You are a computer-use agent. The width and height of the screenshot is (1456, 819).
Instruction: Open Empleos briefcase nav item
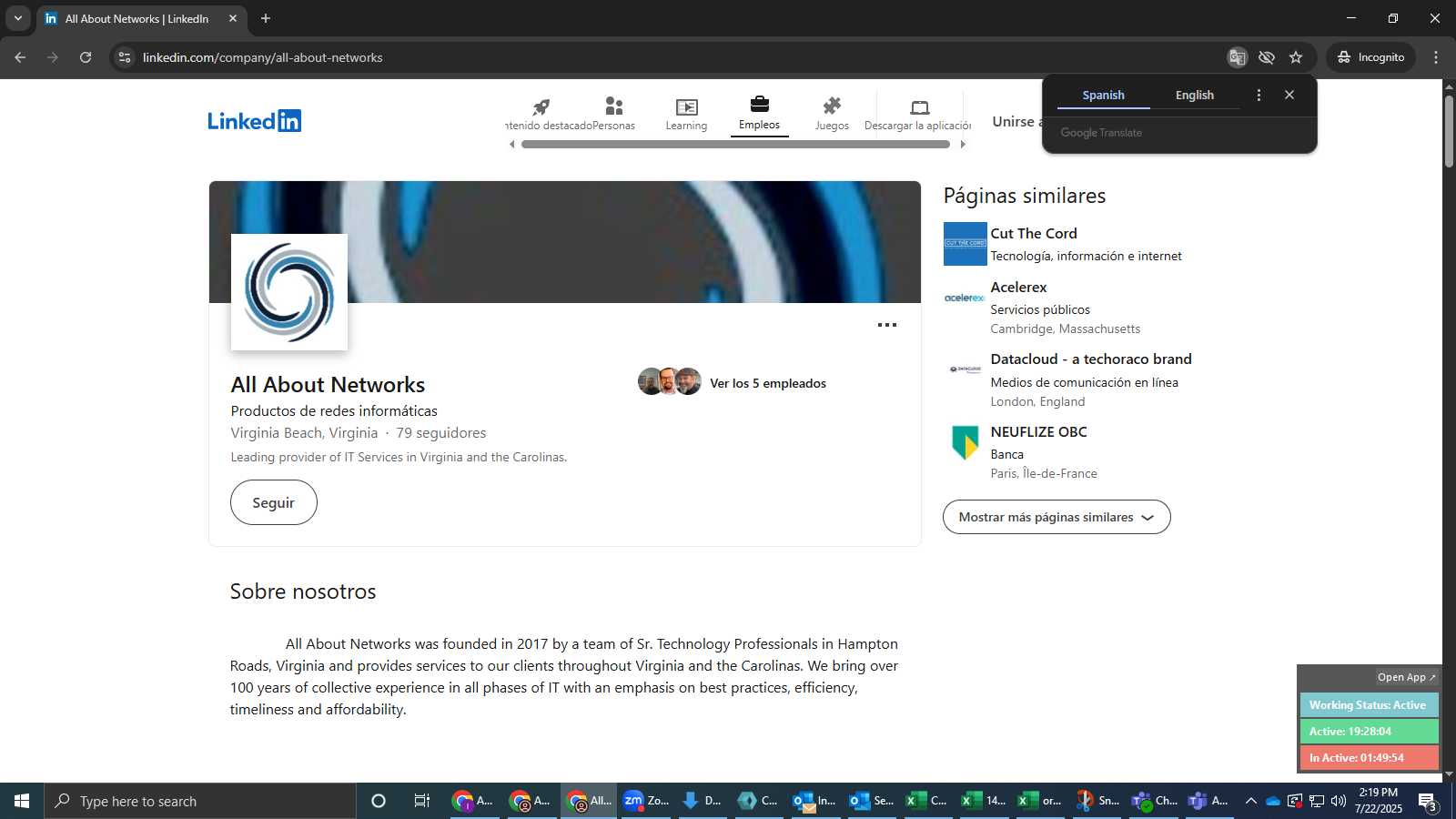(759, 114)
